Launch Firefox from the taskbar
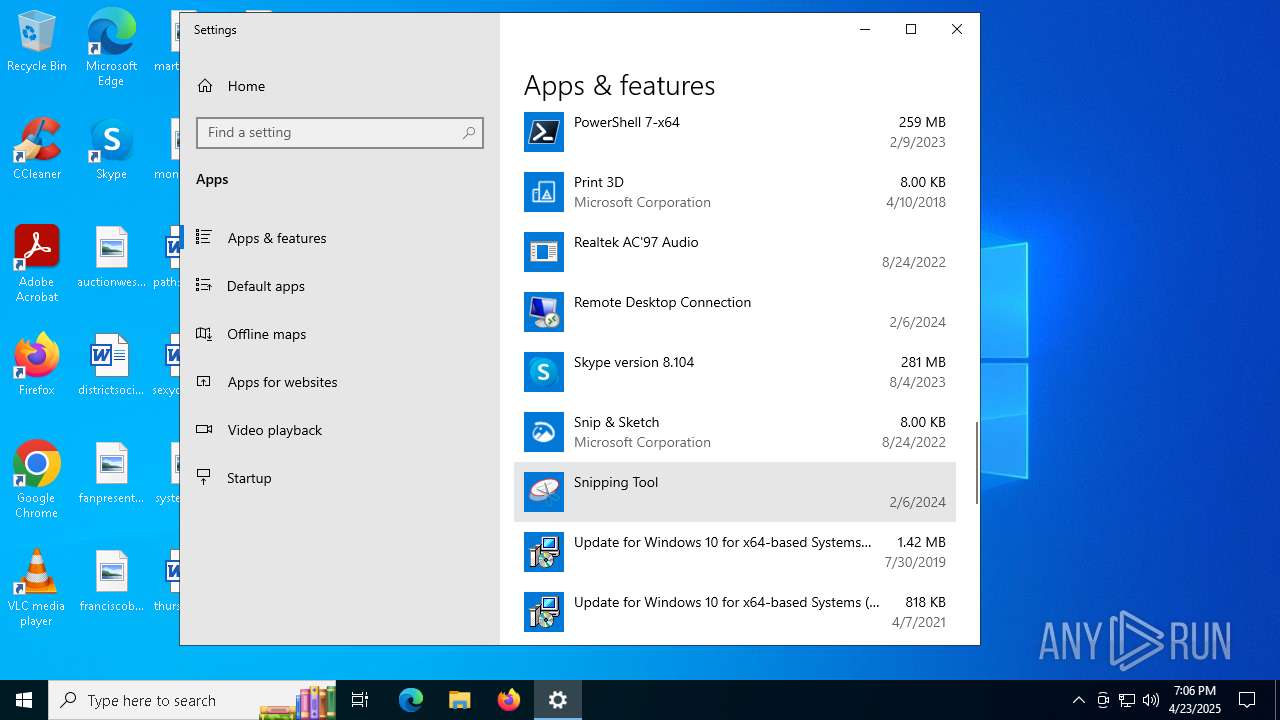 point(509,700)
